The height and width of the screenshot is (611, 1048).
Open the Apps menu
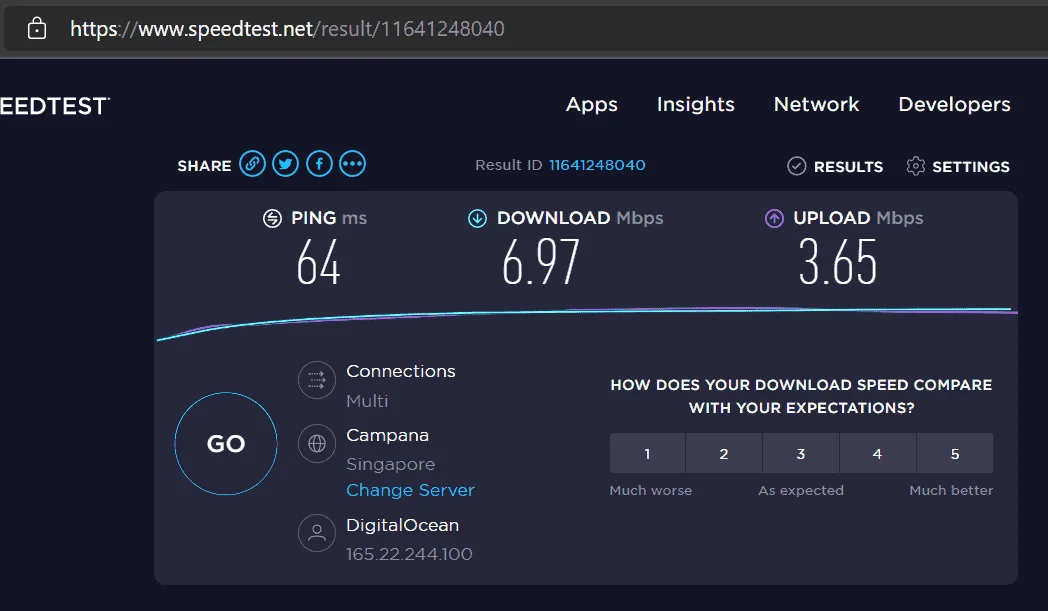tap(592, 104)
